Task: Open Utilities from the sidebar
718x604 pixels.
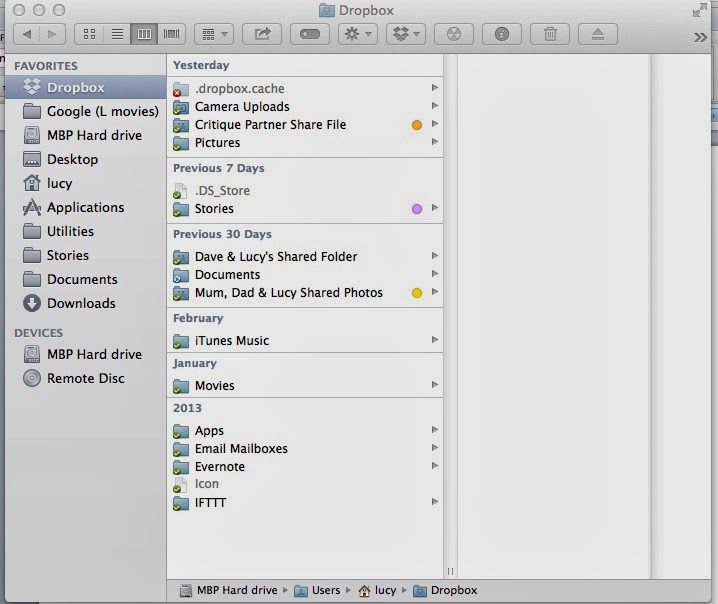Action: 86,231
